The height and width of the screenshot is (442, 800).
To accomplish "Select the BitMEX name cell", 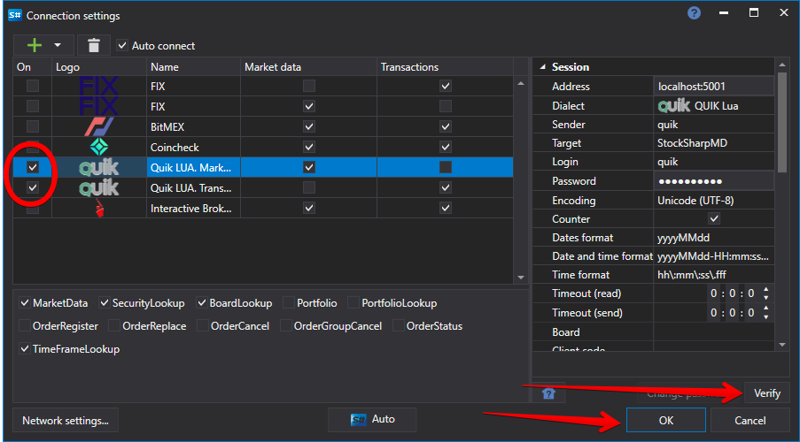I will [193, 127].
